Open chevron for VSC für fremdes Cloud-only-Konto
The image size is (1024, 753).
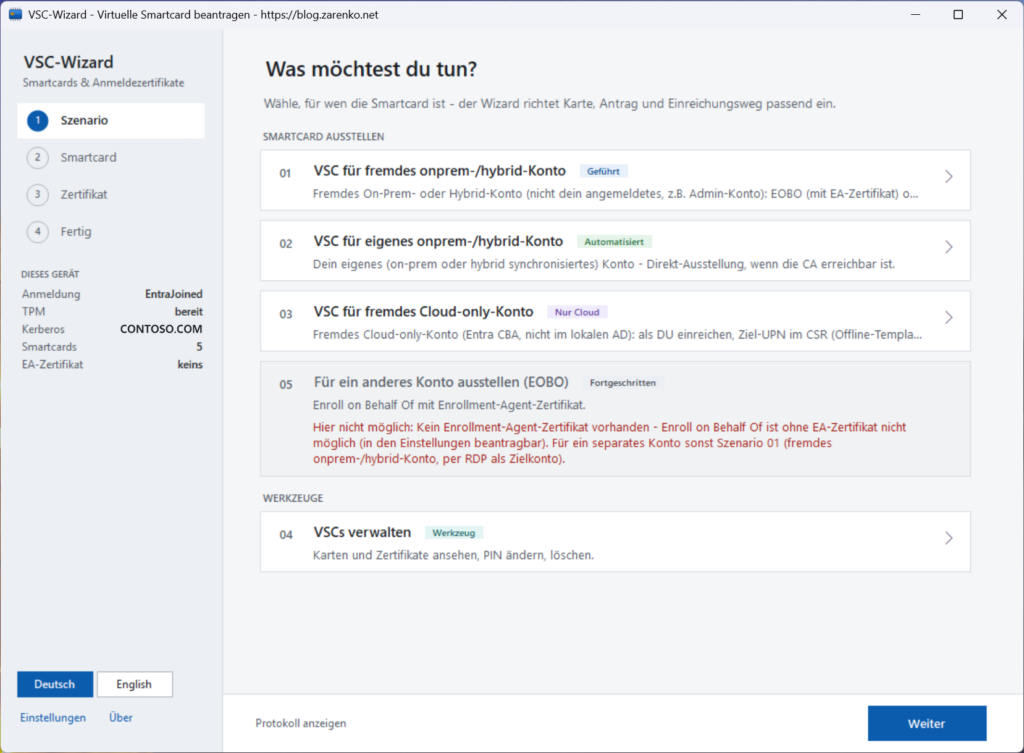click(949, 317)
